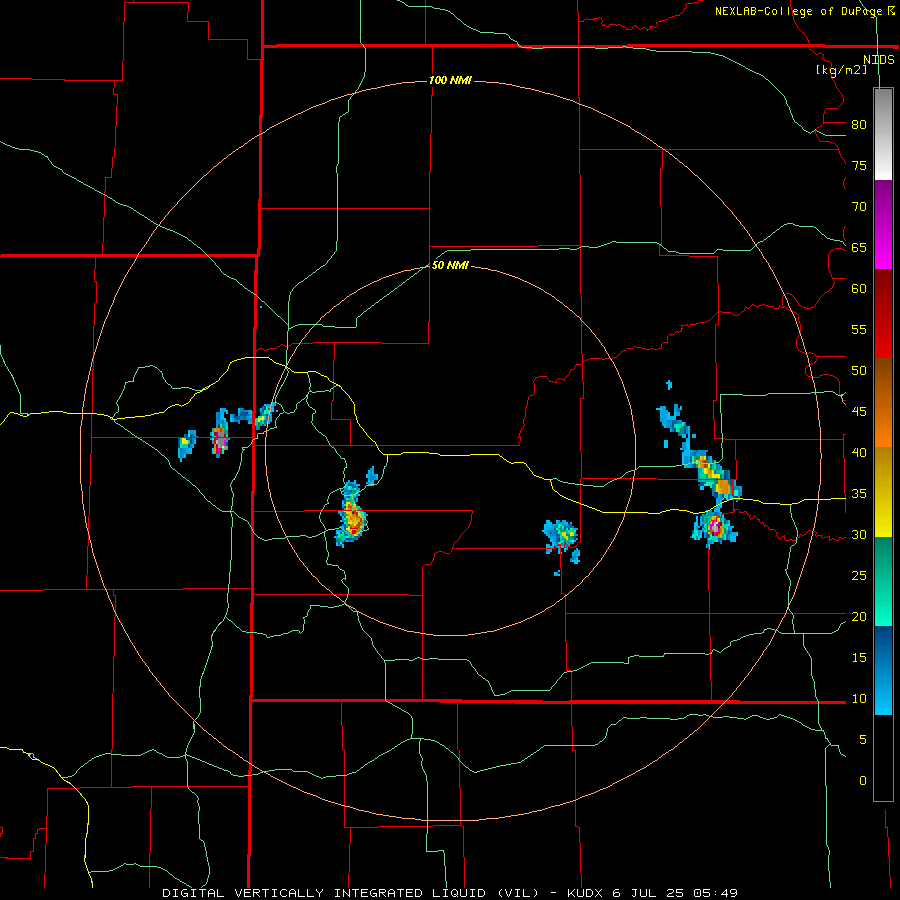Click the storm cell with gray core in the west
Image resolution: width=900 pixels, height=900 pixels.
click(220, 440)
